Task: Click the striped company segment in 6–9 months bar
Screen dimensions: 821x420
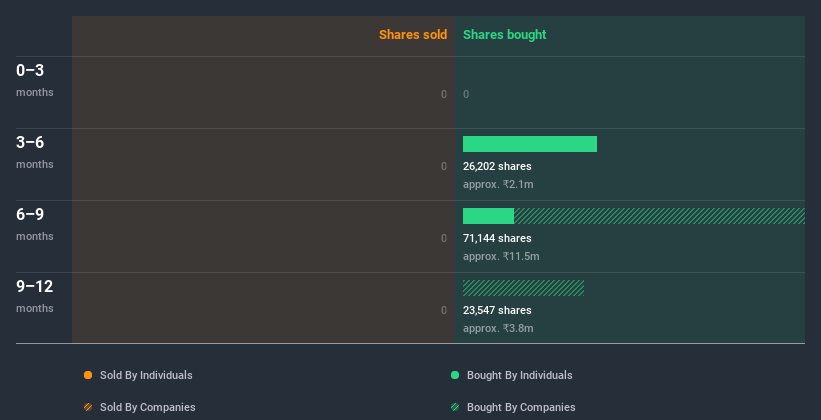Action: click(x=660, y=216)
